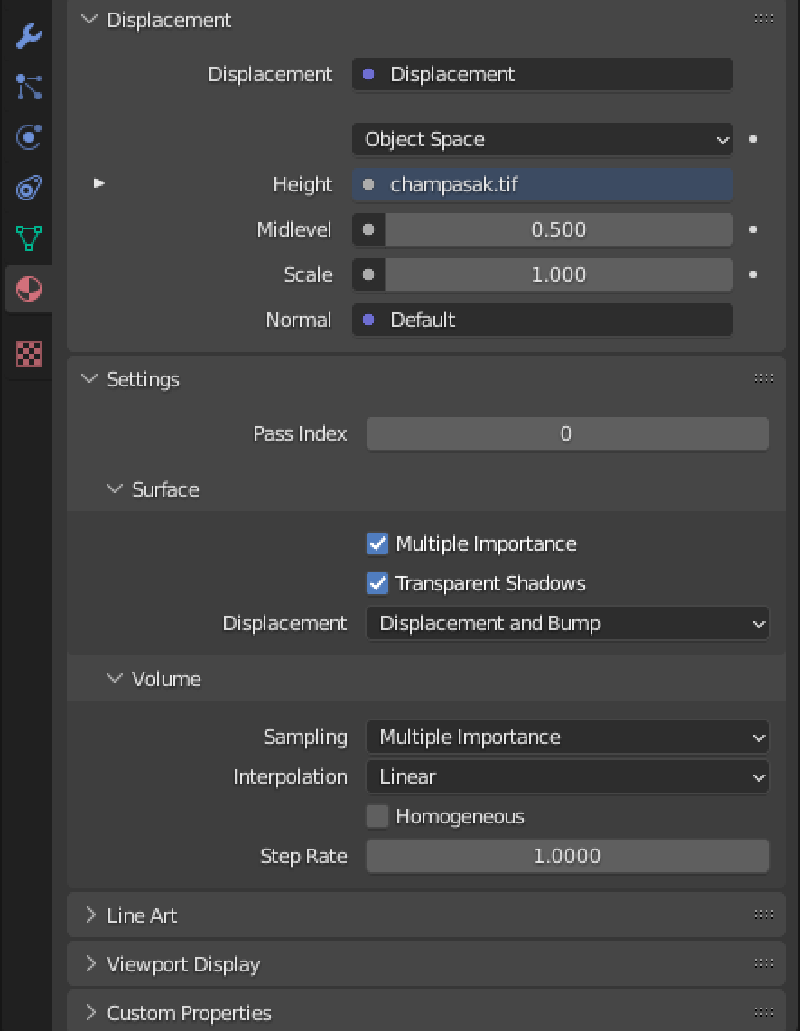Click the Default normal input socket
This screenshot has width=800, height=1031.
[x=541, y=320]
